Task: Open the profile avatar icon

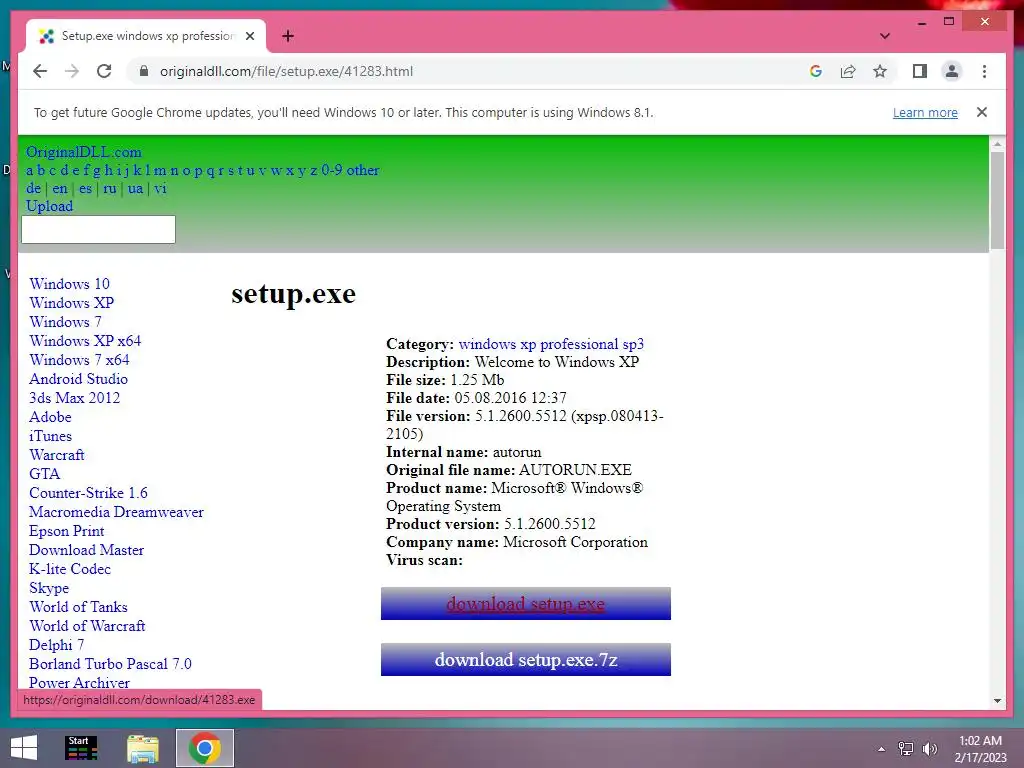Action: [952, 71]
